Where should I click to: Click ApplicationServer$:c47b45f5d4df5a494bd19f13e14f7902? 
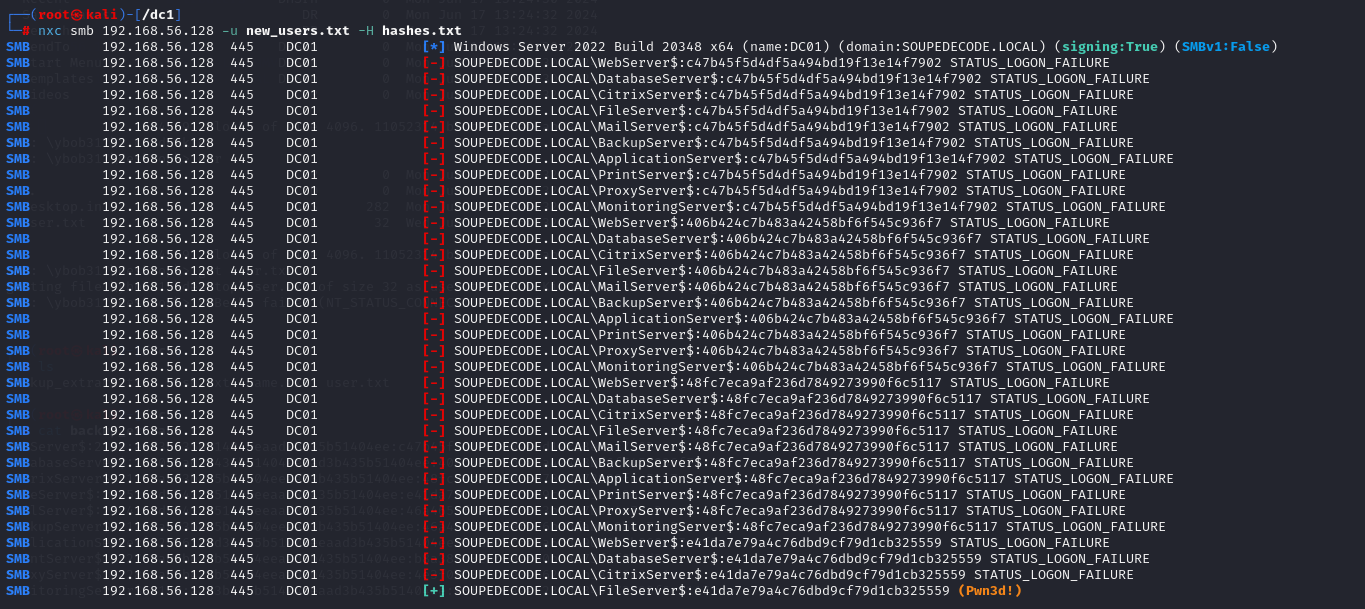(802, 159)
